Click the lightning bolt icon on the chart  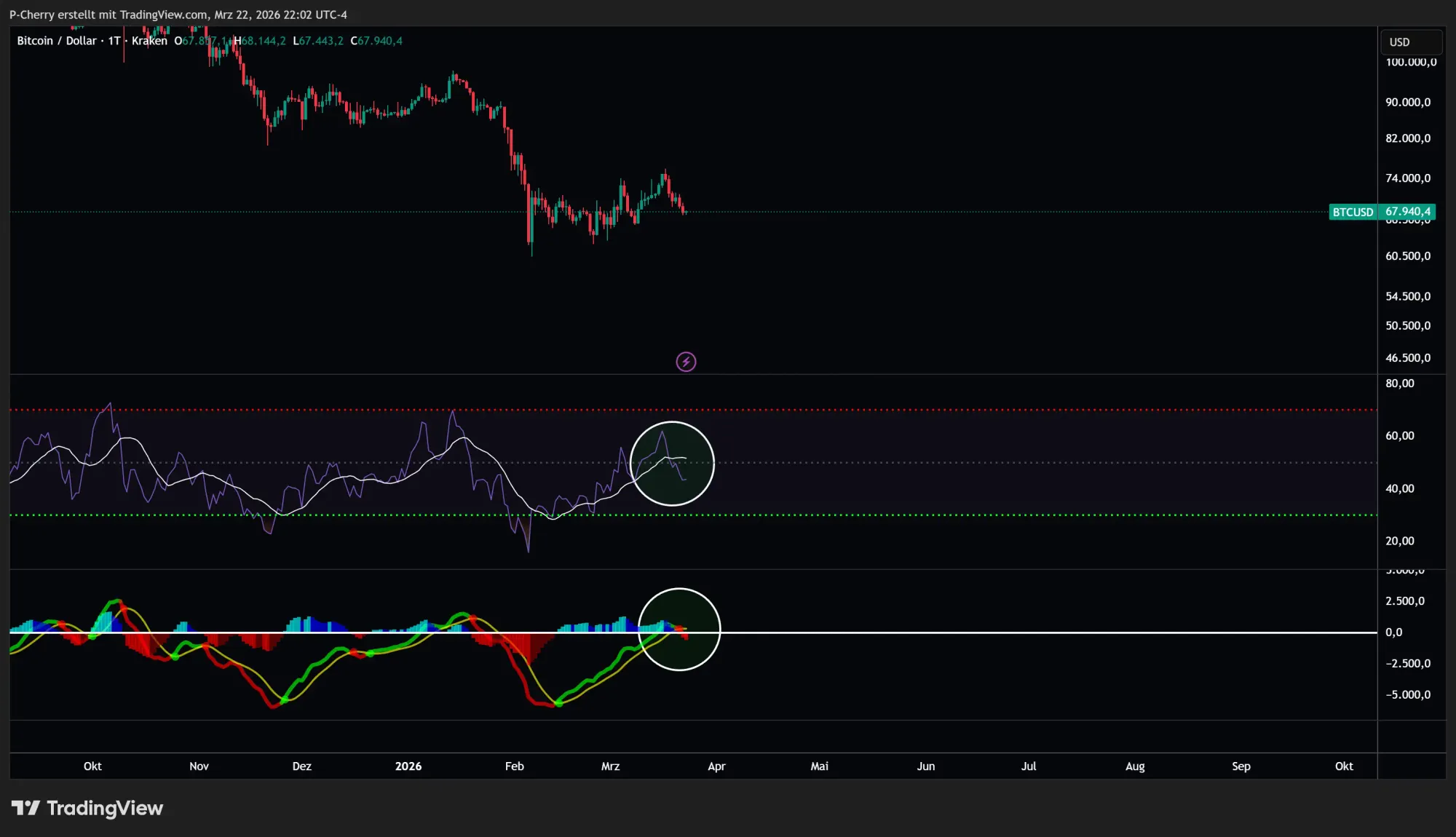tap(685, 361)
